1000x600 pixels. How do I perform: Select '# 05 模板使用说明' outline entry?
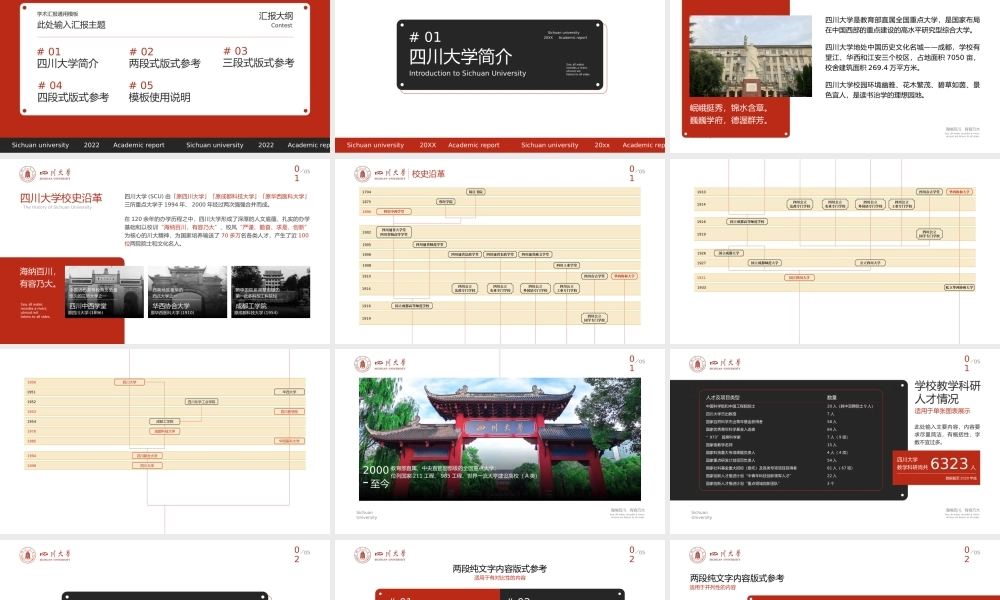click(x=159, y=91)
